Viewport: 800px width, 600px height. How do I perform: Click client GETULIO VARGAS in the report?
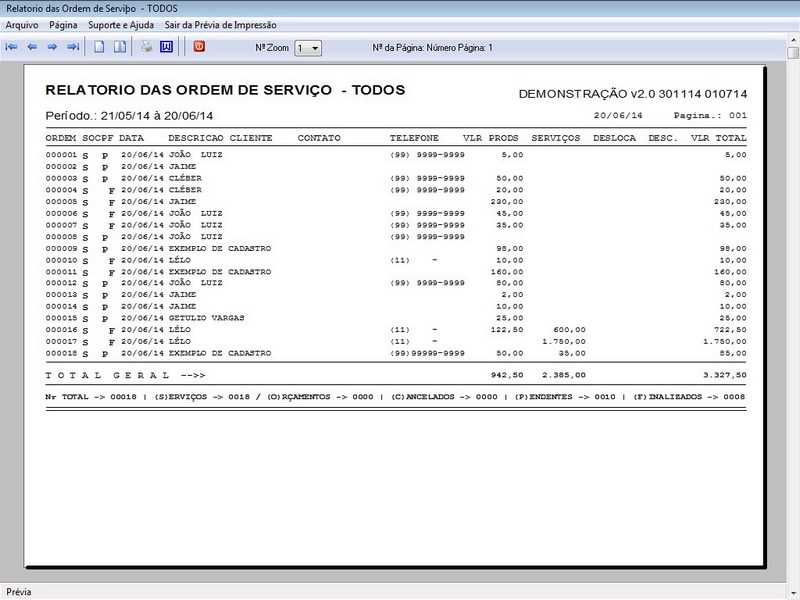[x=207, y=318]
